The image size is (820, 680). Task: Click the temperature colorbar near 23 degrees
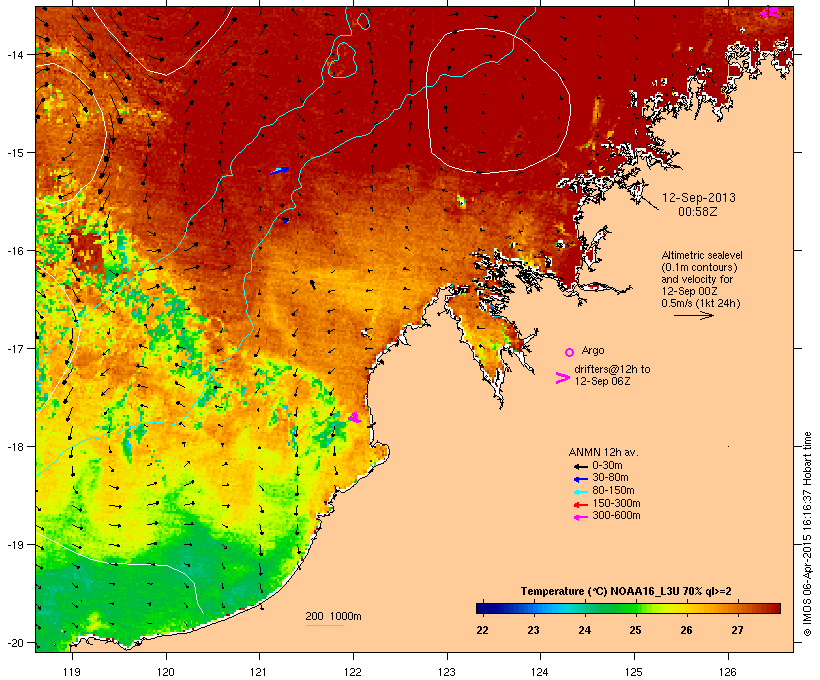[x=533, y=608]
